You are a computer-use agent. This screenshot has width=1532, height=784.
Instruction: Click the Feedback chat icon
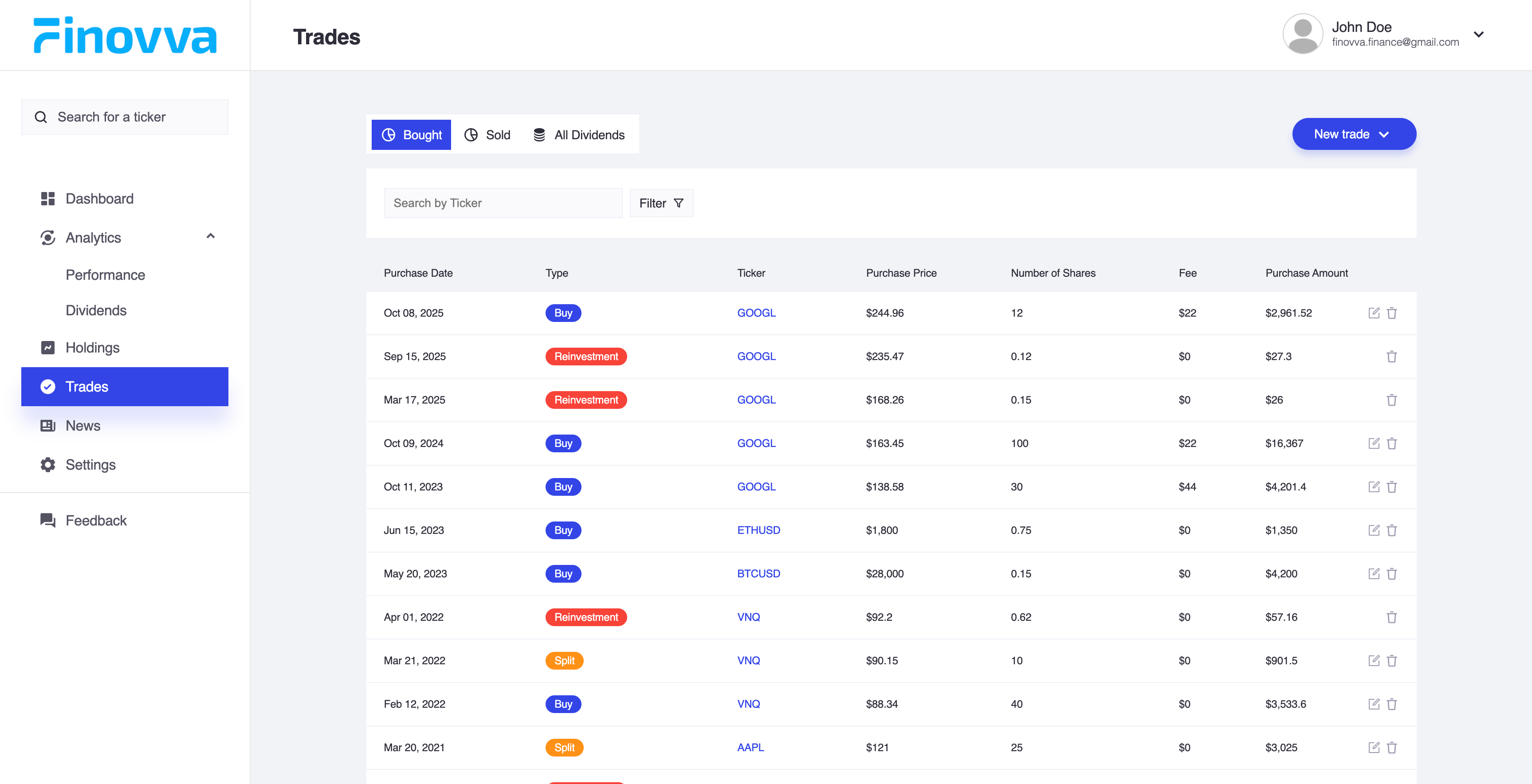(x=47, y=521)
